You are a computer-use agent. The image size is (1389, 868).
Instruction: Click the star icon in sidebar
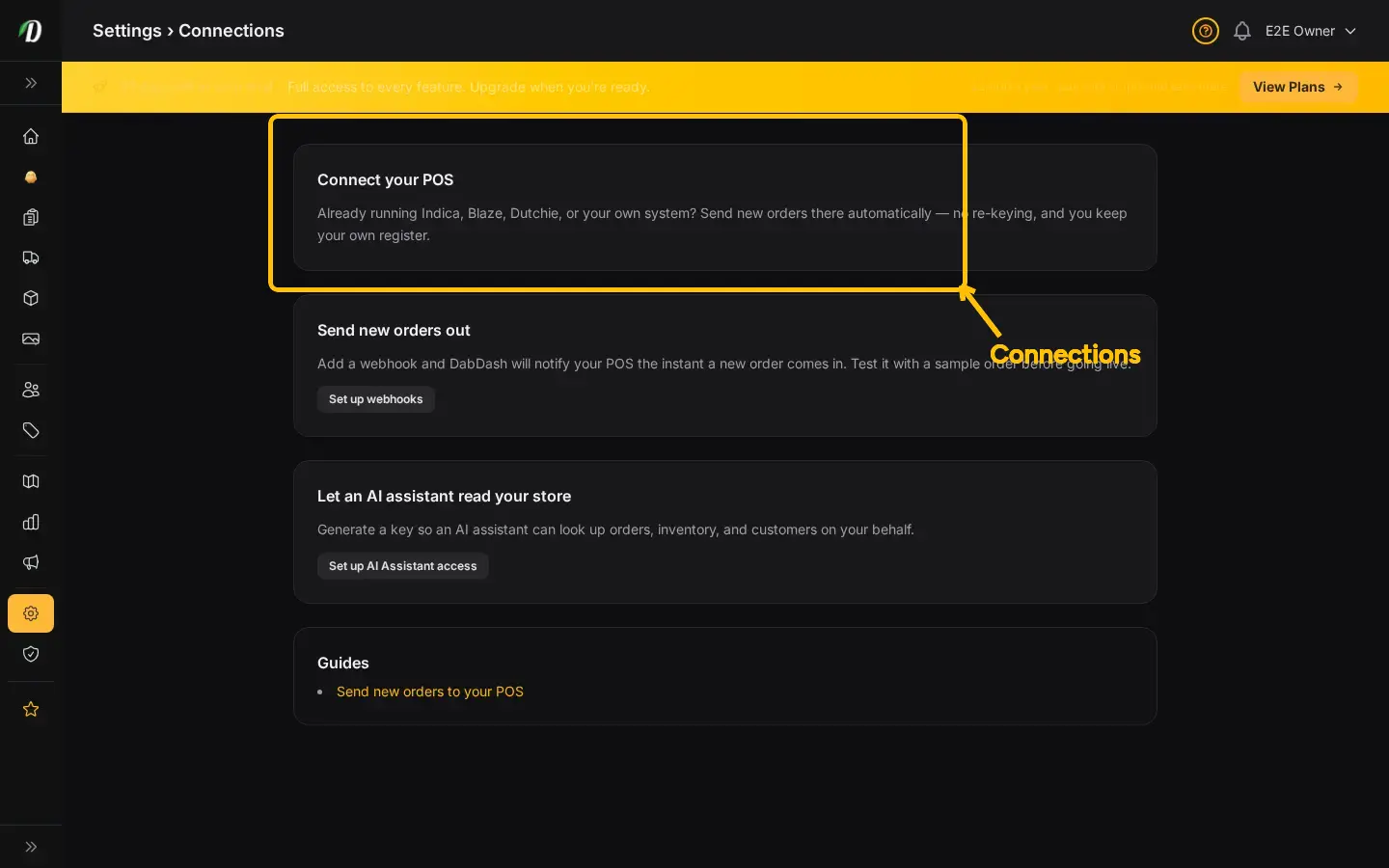point(31,709)
